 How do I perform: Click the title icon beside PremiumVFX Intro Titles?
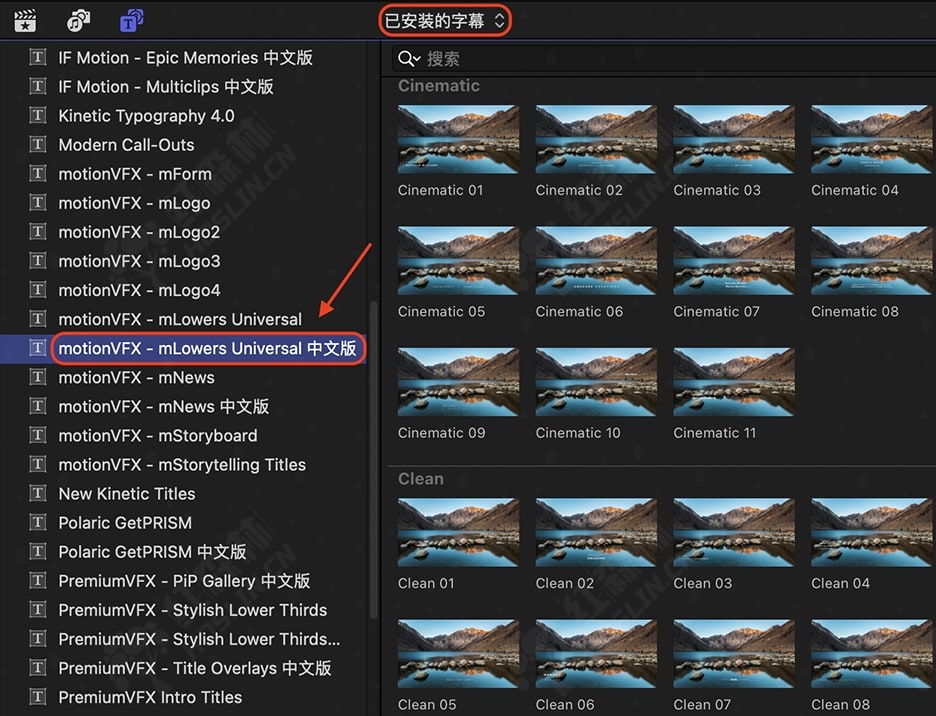(38, 697)
